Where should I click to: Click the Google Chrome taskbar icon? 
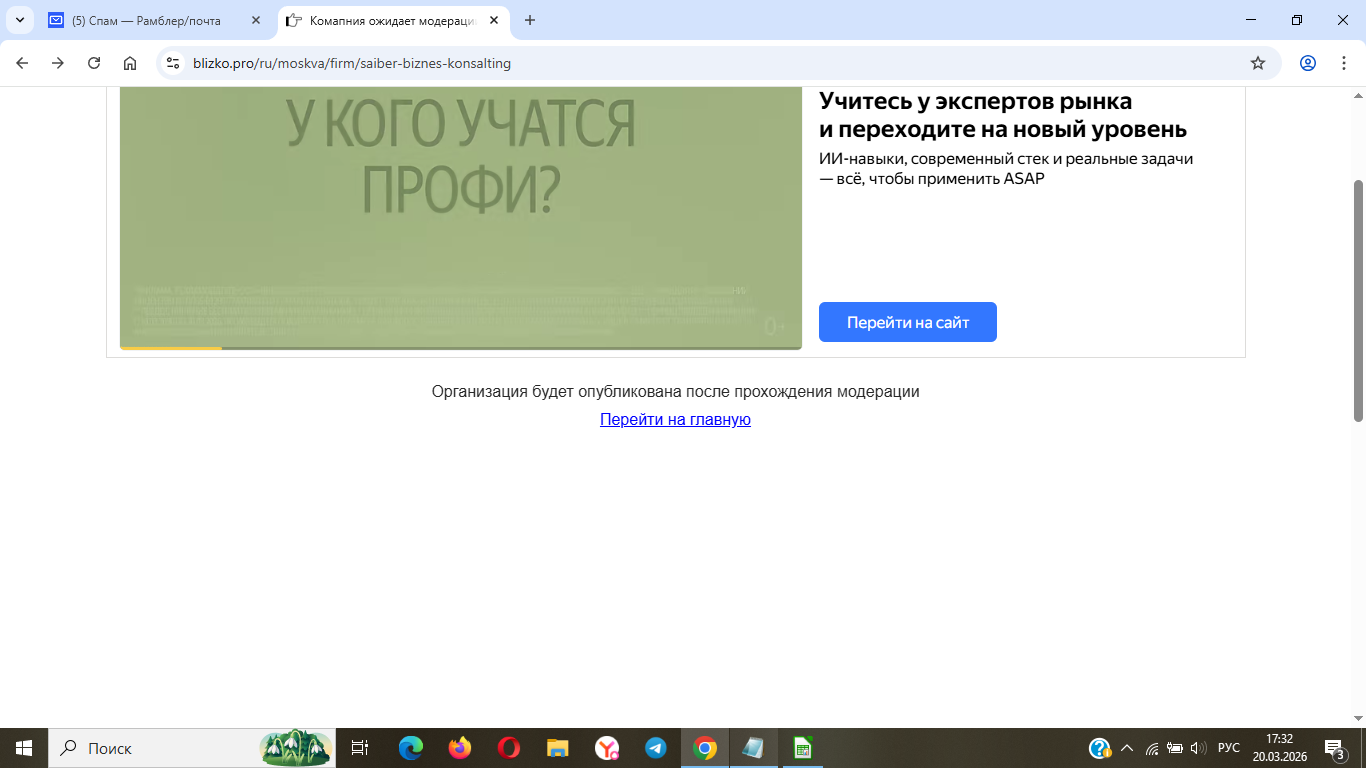[x=705, y=748]
